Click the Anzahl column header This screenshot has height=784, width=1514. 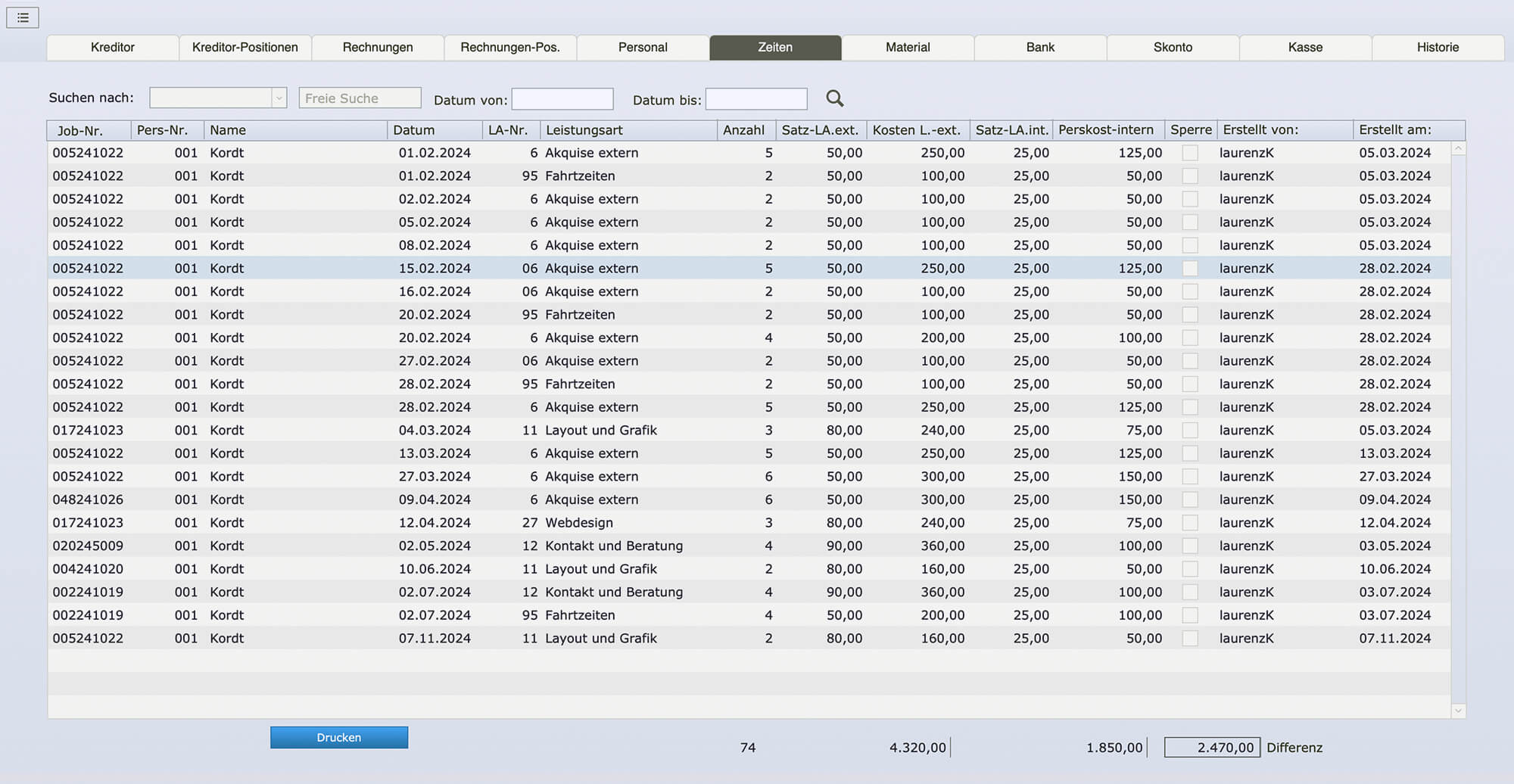(x=746, y=130)
